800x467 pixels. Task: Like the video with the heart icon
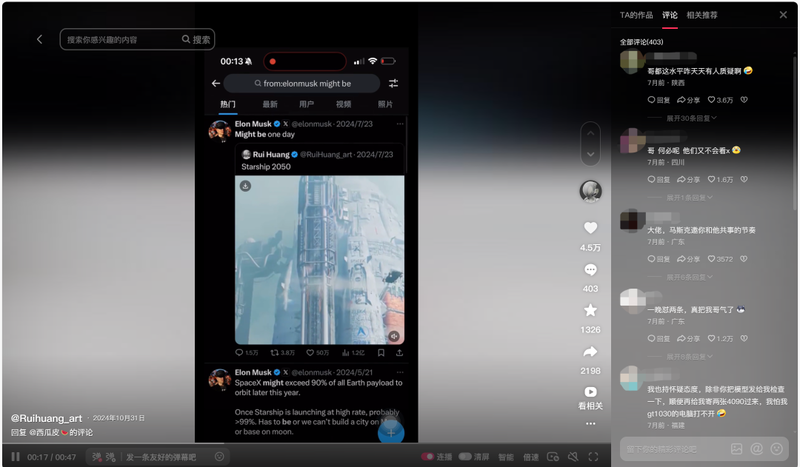590,228
